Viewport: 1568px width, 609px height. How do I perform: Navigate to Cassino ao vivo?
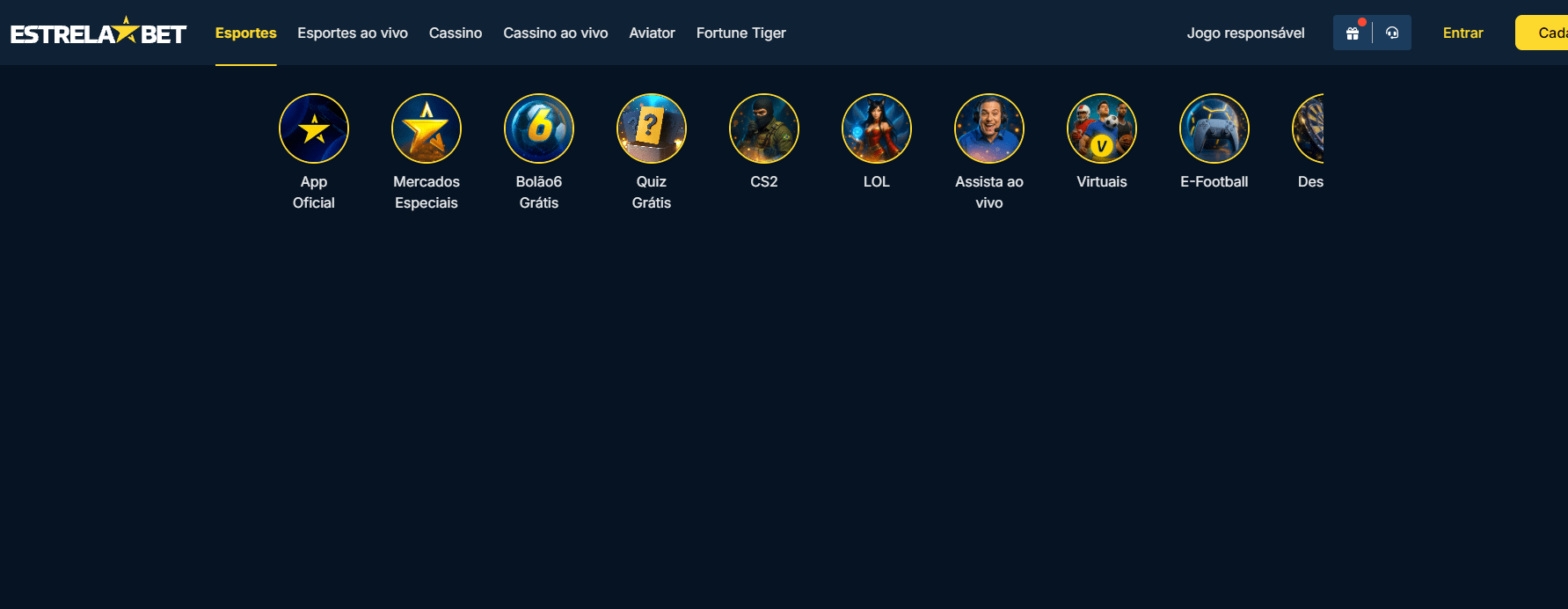(x=556, y=33)
